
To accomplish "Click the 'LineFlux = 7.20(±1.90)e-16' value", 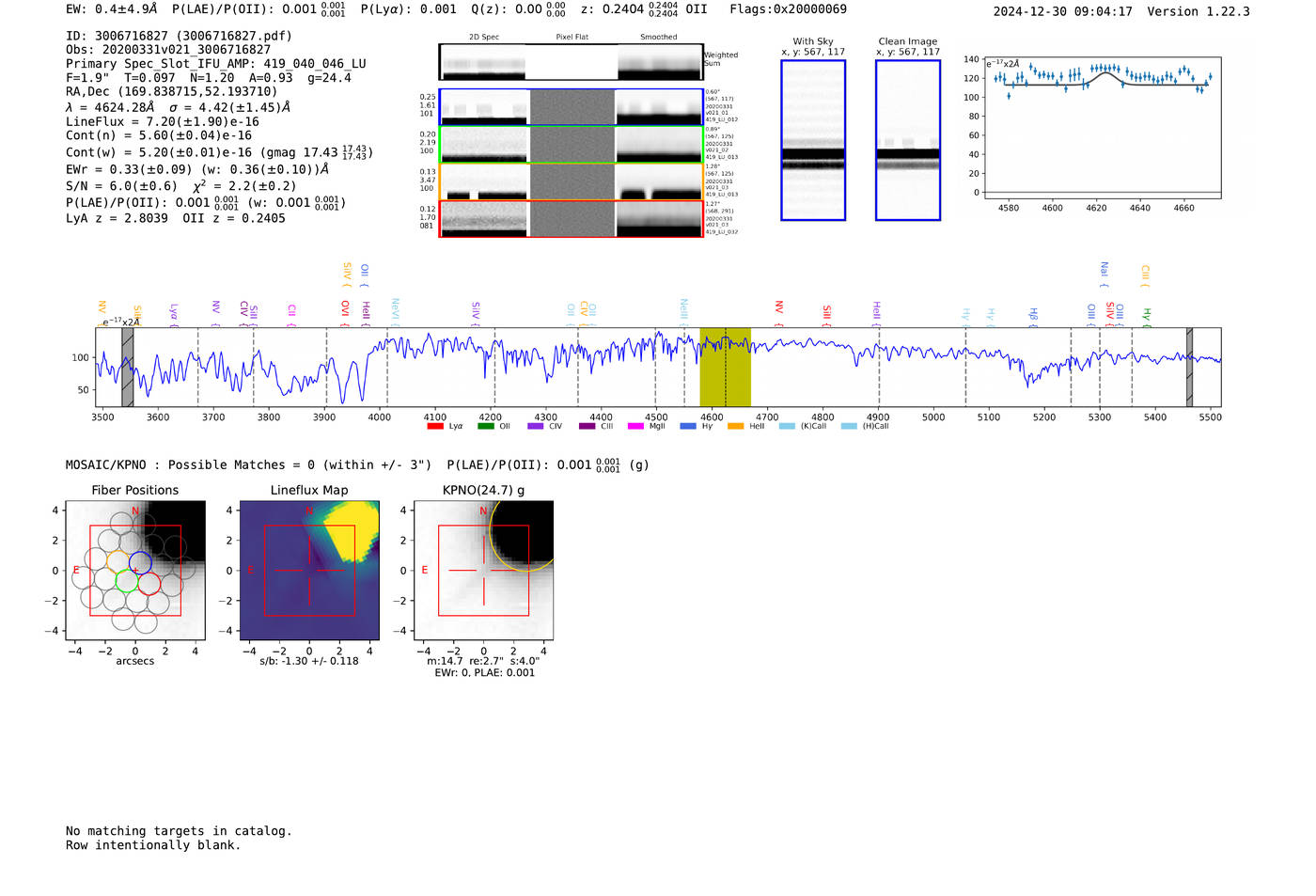I will (x=163, y=121).
